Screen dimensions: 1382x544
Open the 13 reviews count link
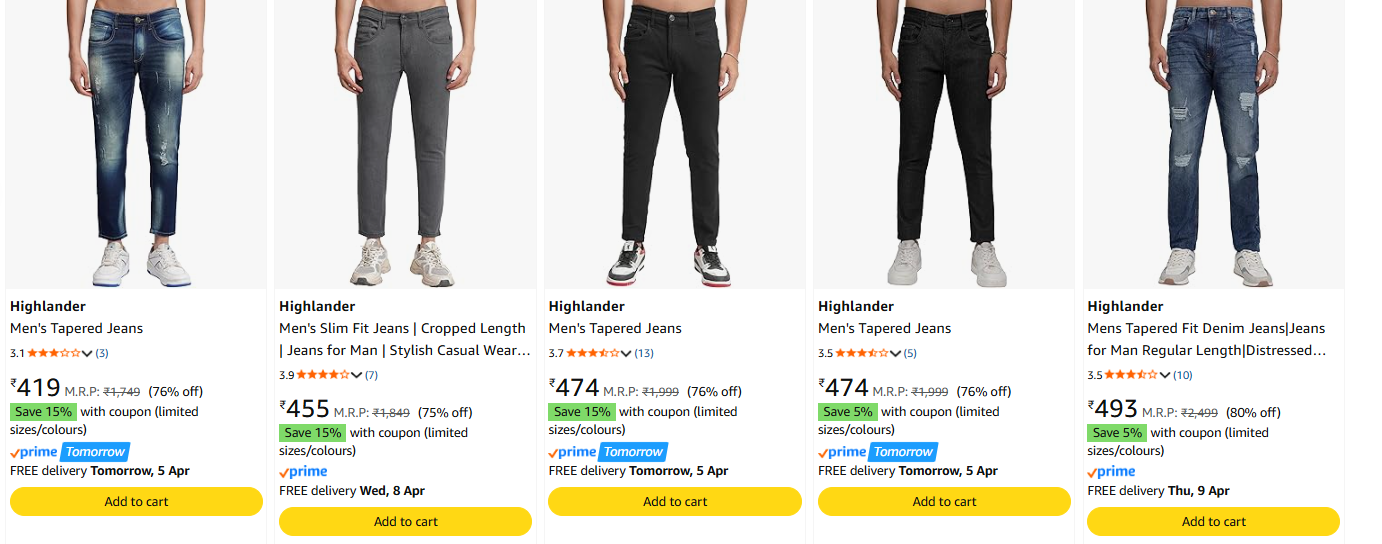point(644,353)
